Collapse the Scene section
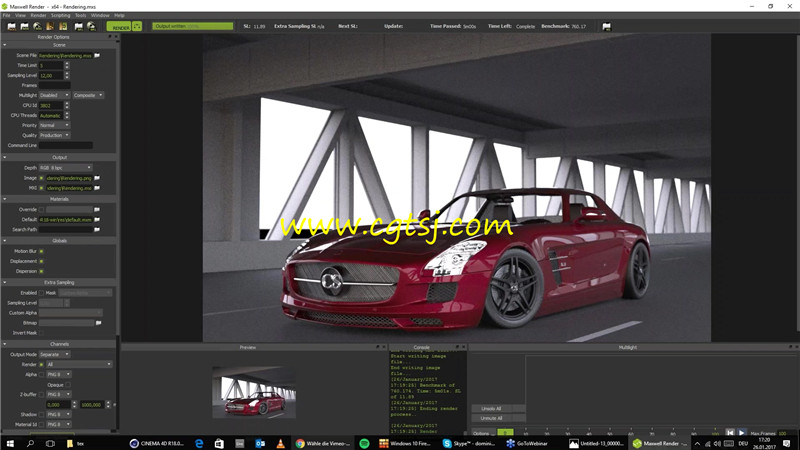This screenshot has height=450, width=800. pos(5,45)
